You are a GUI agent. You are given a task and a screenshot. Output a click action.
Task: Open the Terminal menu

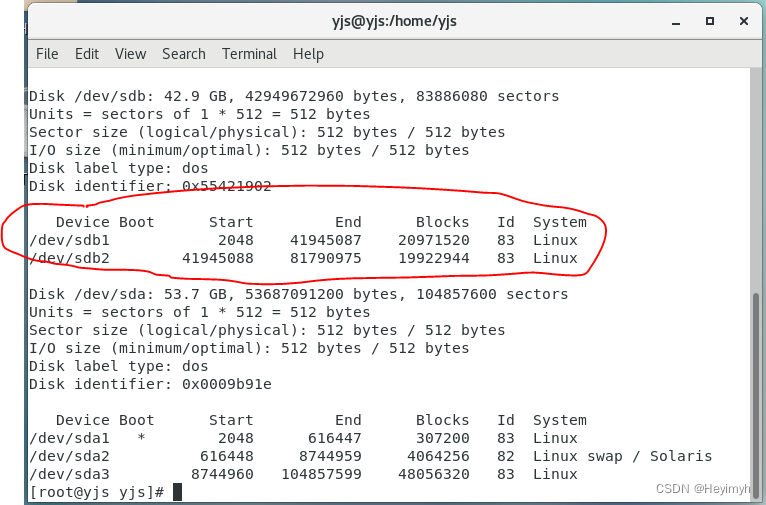coord(249,54)
